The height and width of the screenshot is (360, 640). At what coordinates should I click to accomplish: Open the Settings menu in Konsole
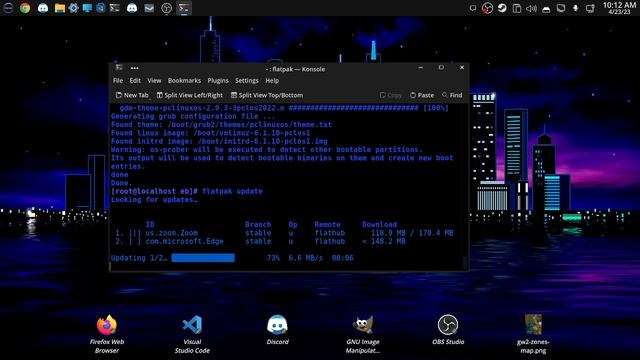coord(247,81)
